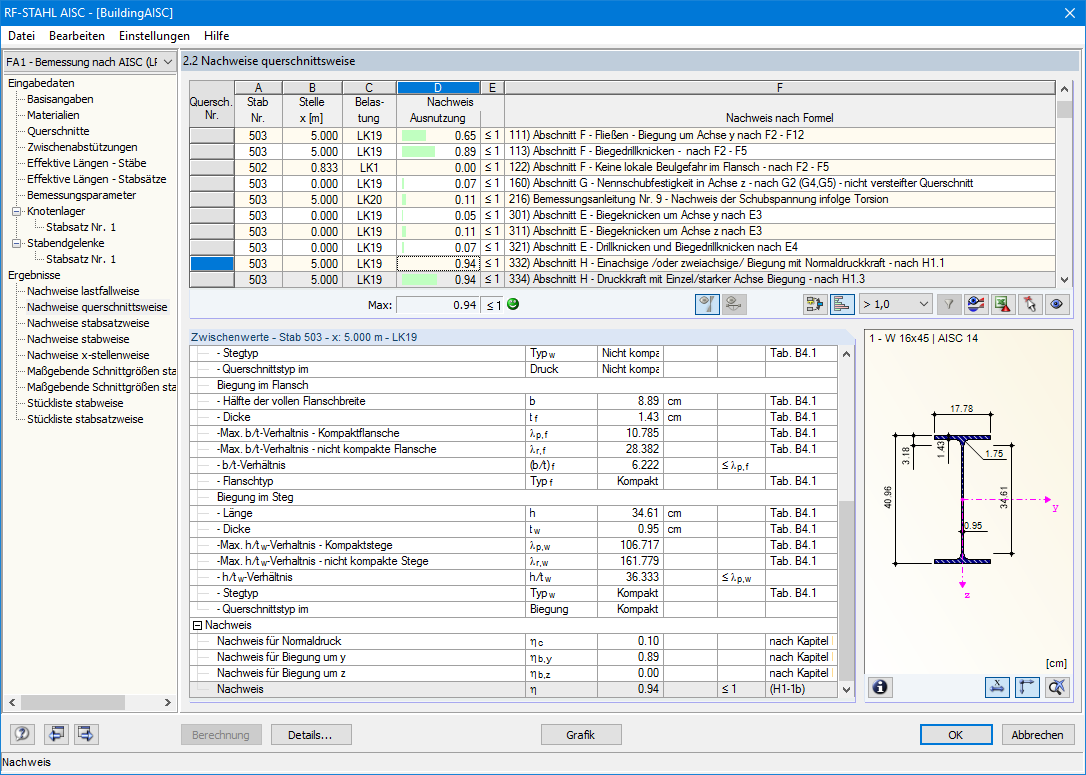The image size is (1086, 775).
Task: Open Nachweise lastfallweise results
Action: click(83, 291)
